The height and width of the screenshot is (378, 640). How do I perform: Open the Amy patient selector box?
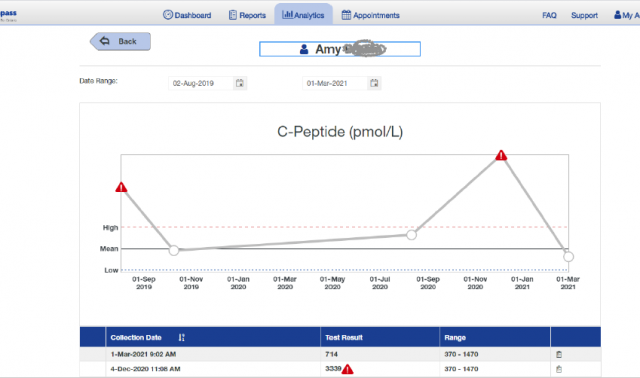pos(340,49)
